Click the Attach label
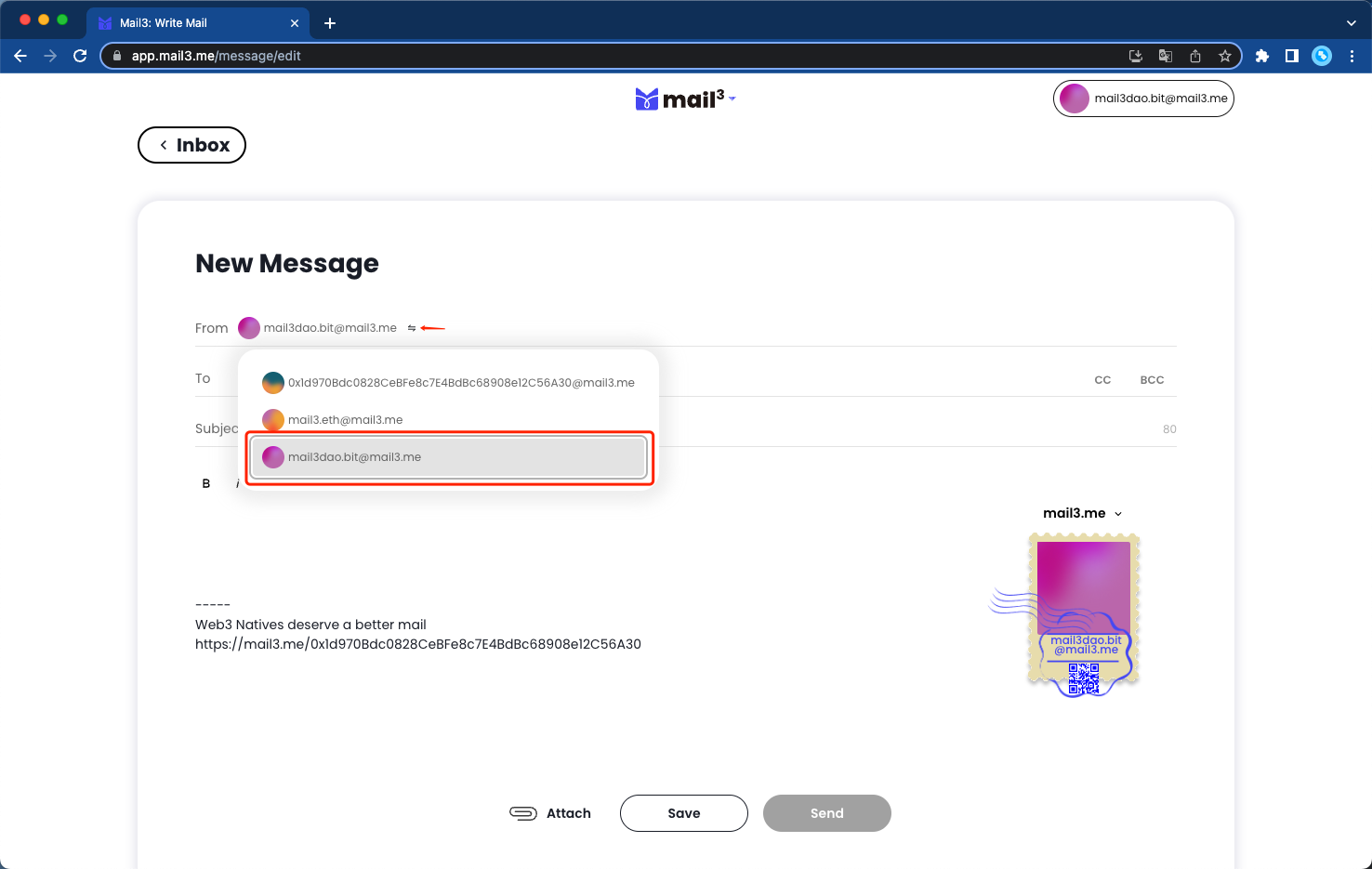The width and height of the screenshot is (1372, 869). click(x=569, y=813)
